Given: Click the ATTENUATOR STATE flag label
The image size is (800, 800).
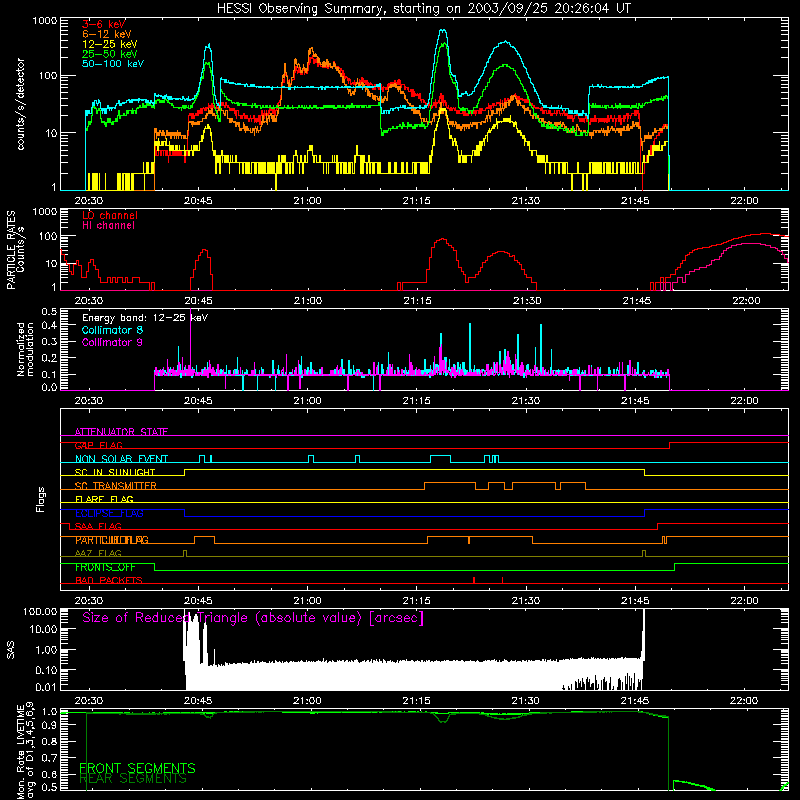Looking at the screenshot, I should click(x=121, y=432).
